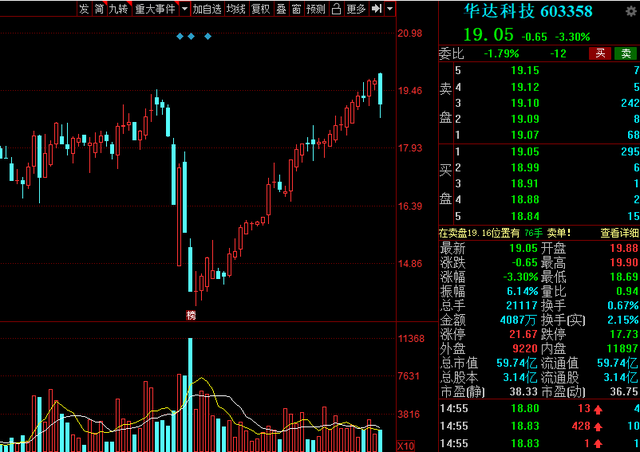Image resolution: width=640 pixels, height=452 pixels.
Task: Click the 内盘 value 11897
Action: (x=622, y=349)
